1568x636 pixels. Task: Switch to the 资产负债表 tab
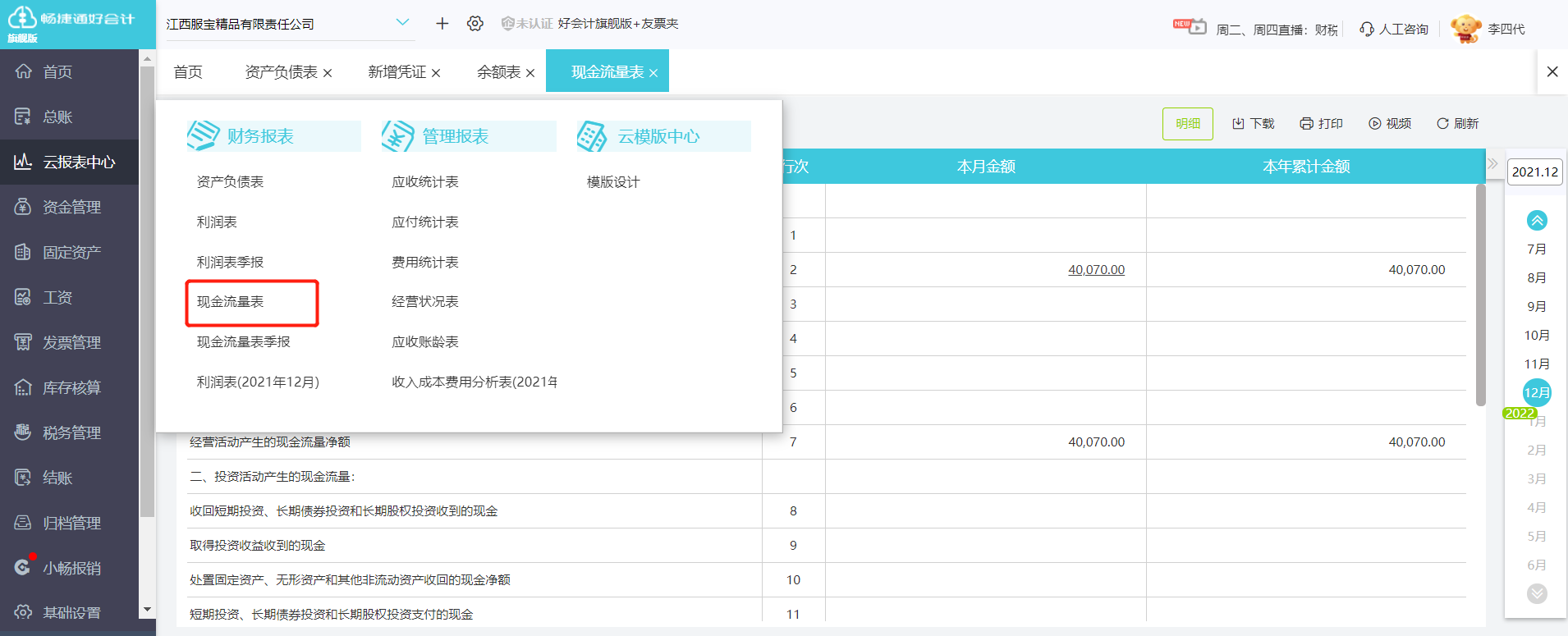(281, 72)
